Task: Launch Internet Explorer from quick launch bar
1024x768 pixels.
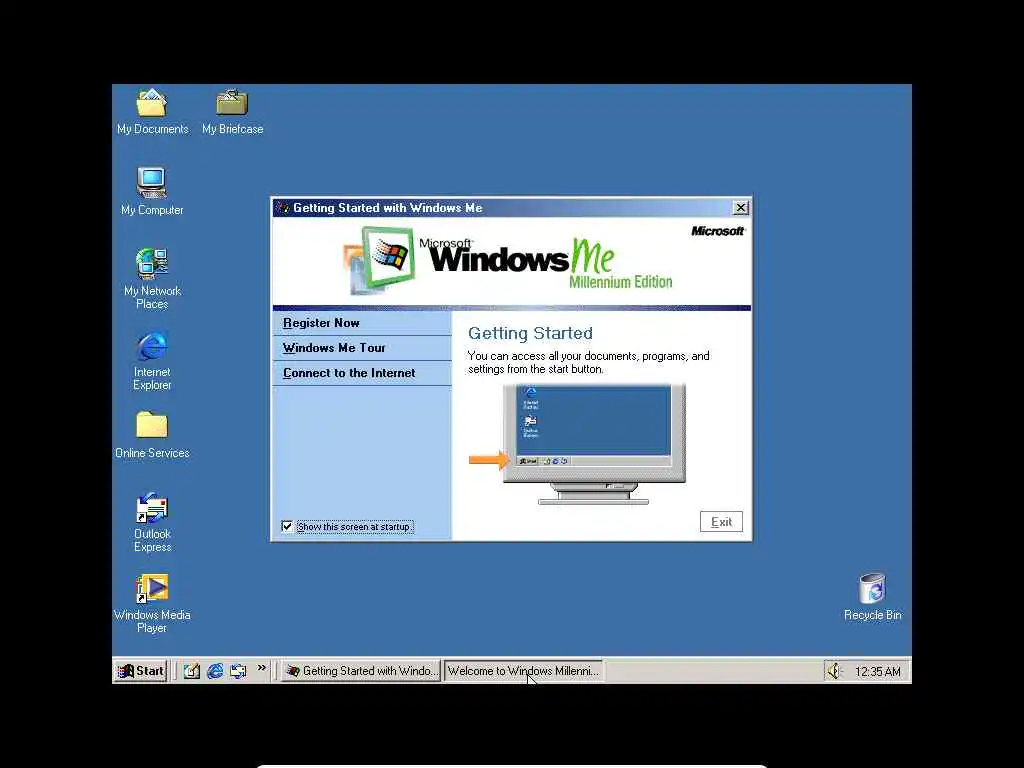Action: pyautogui.click(x=215, y=671)
